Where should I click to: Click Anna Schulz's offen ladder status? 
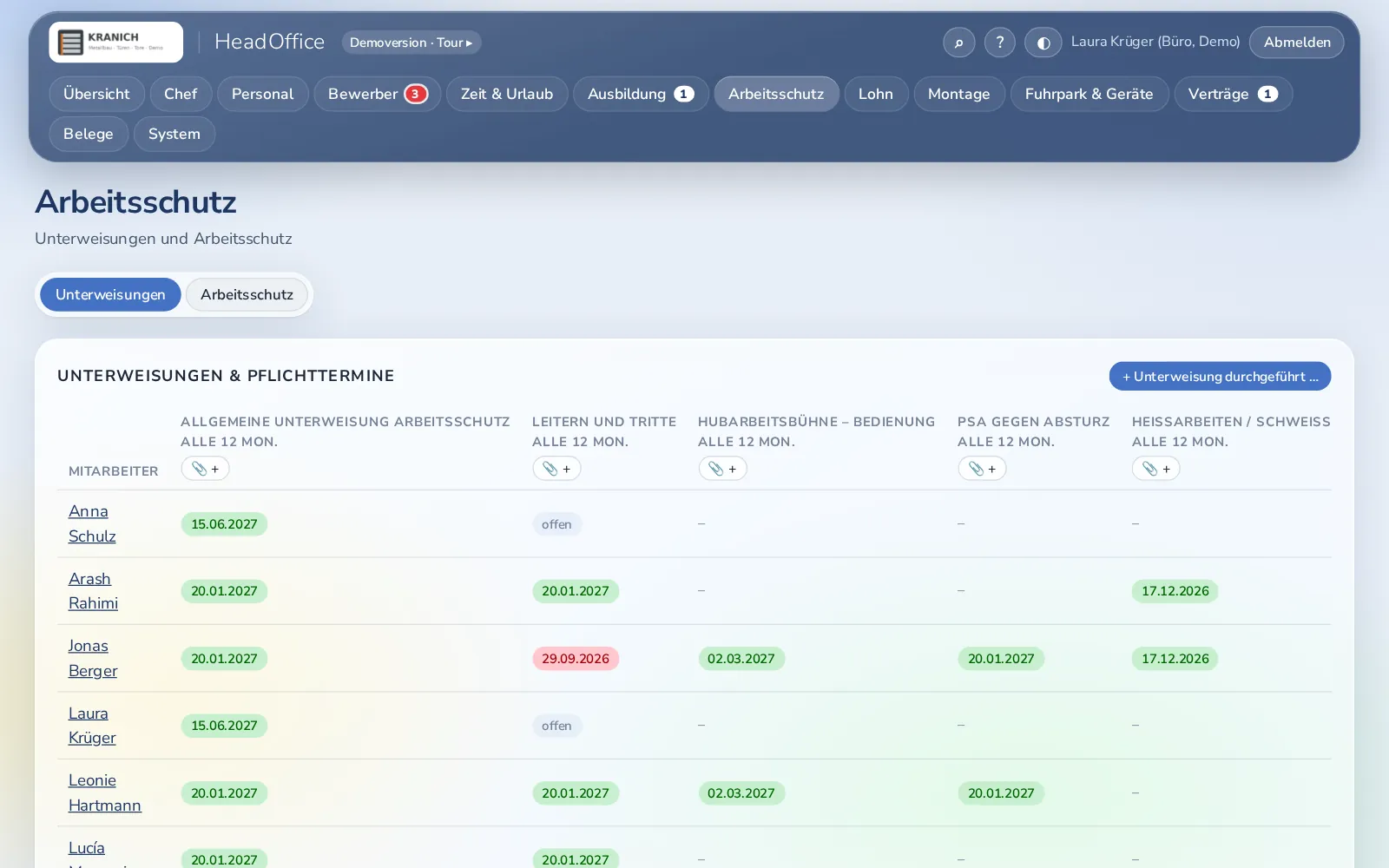click(x=556, y=524)
